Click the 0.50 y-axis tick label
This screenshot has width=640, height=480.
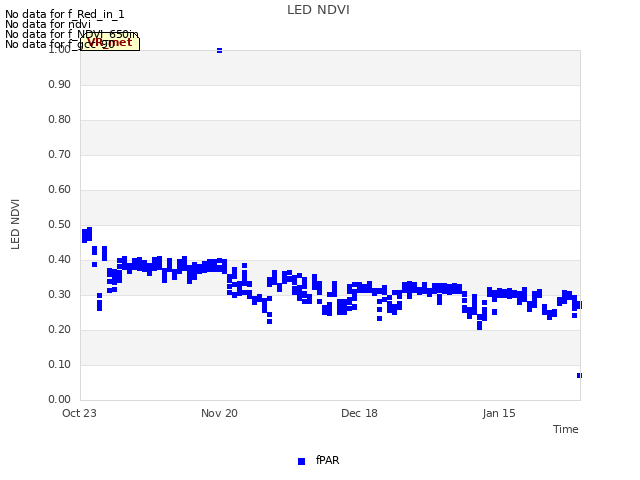pos(59,224)
